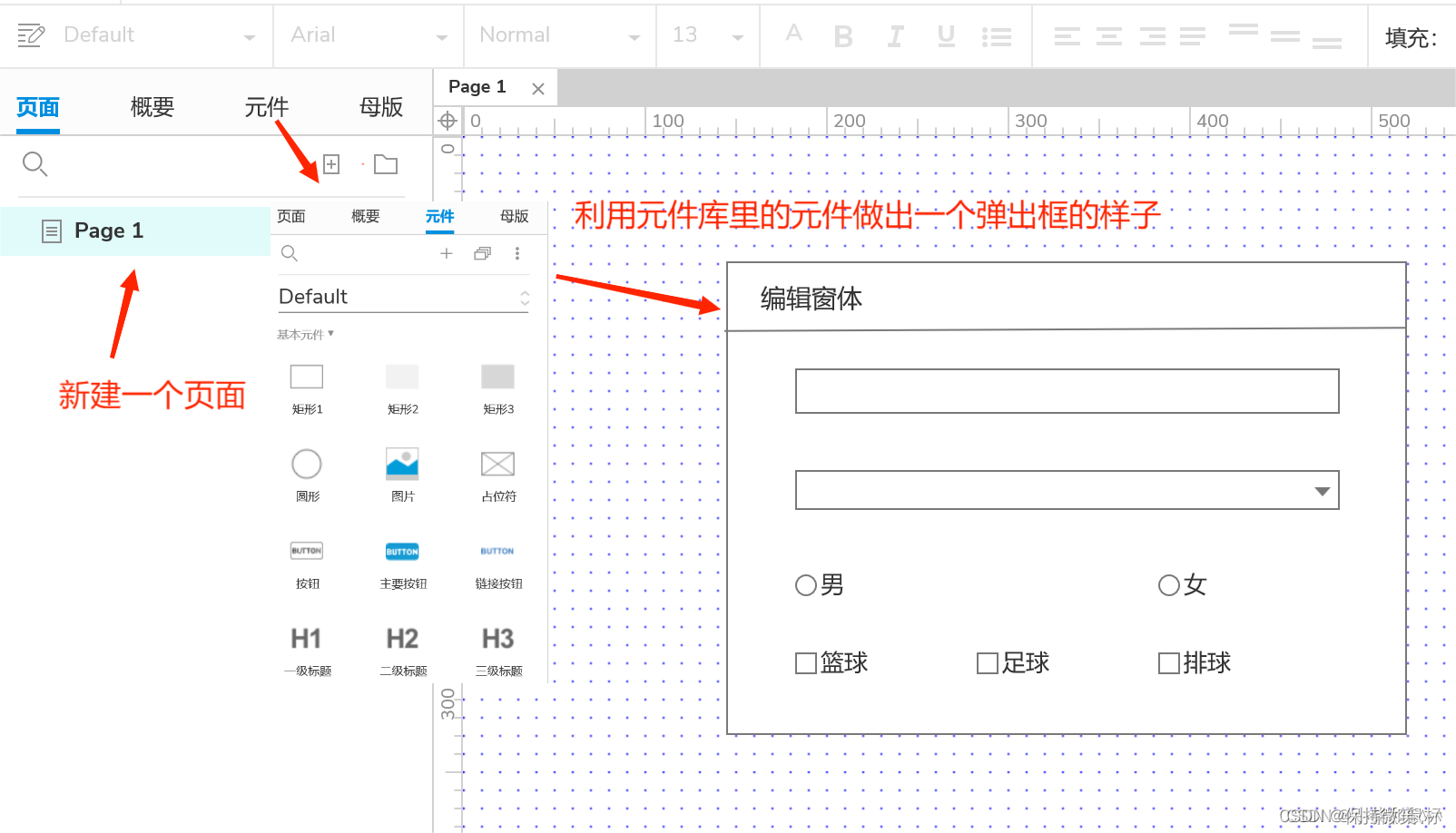Switch to the 元件 tab in top panel
The image size is (1456, 833).
(266, 107)
